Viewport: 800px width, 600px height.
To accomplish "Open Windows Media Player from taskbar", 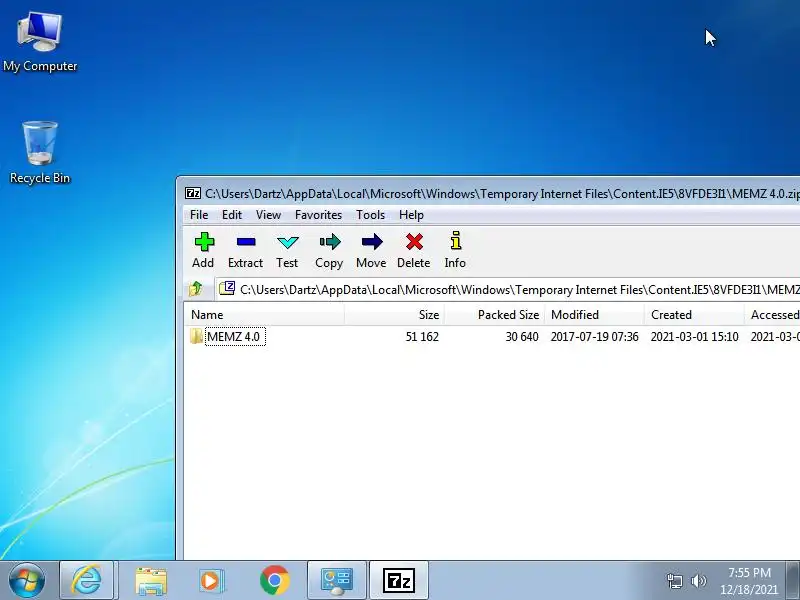I will pyautogui.click(x=211, y=581).
